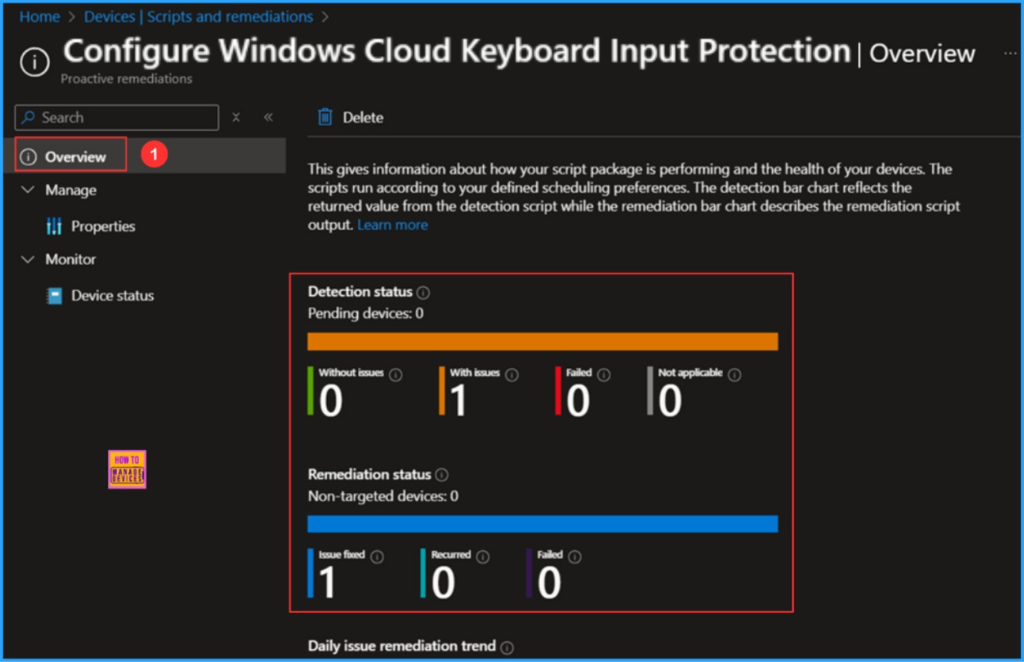Open the Learn more link
Screen dimensions: 1024x662
click(x=392, y=224)
